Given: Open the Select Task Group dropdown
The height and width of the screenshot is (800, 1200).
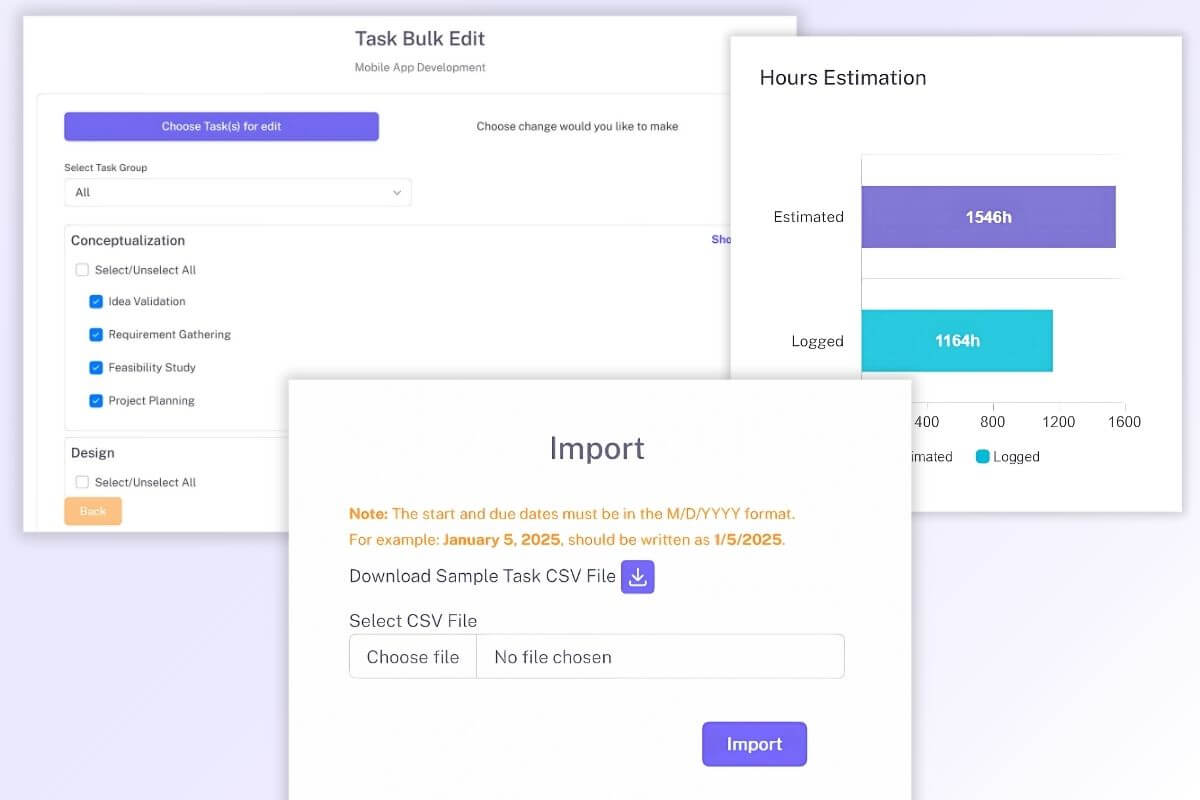Looking at the screenshot, I should [237, 192].
